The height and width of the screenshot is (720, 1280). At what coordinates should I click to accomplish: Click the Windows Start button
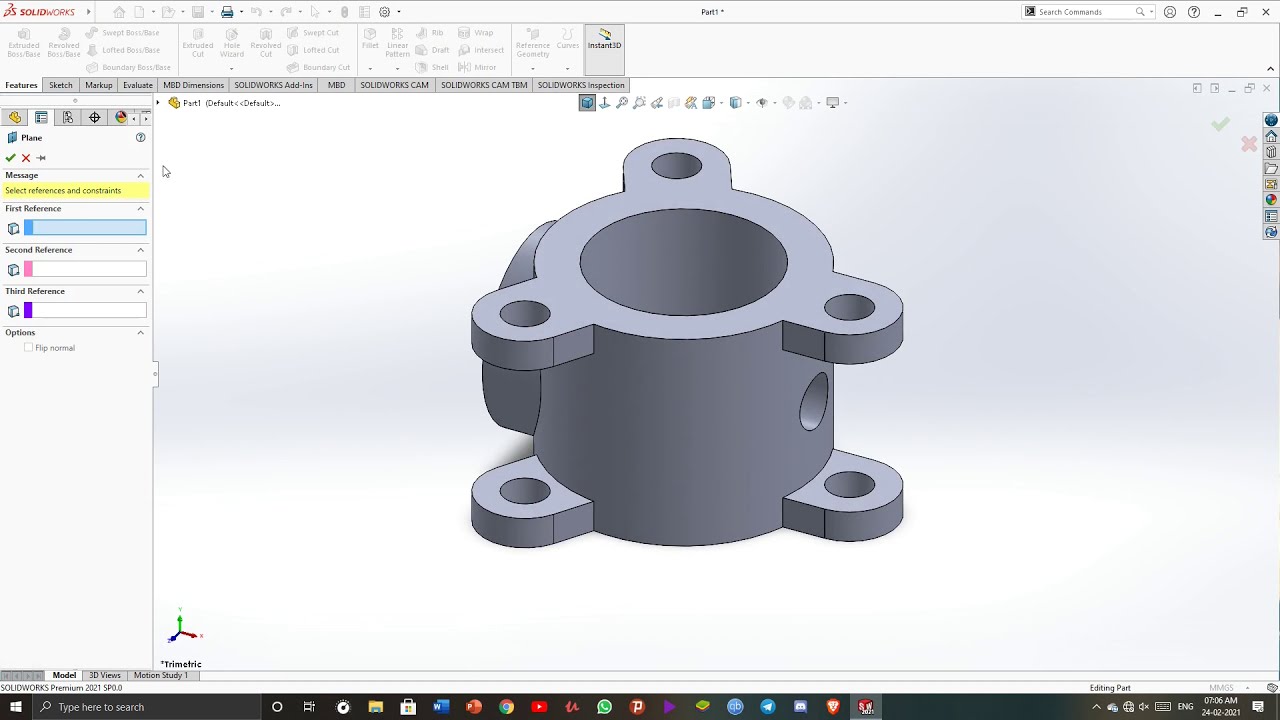click(16, 707)
